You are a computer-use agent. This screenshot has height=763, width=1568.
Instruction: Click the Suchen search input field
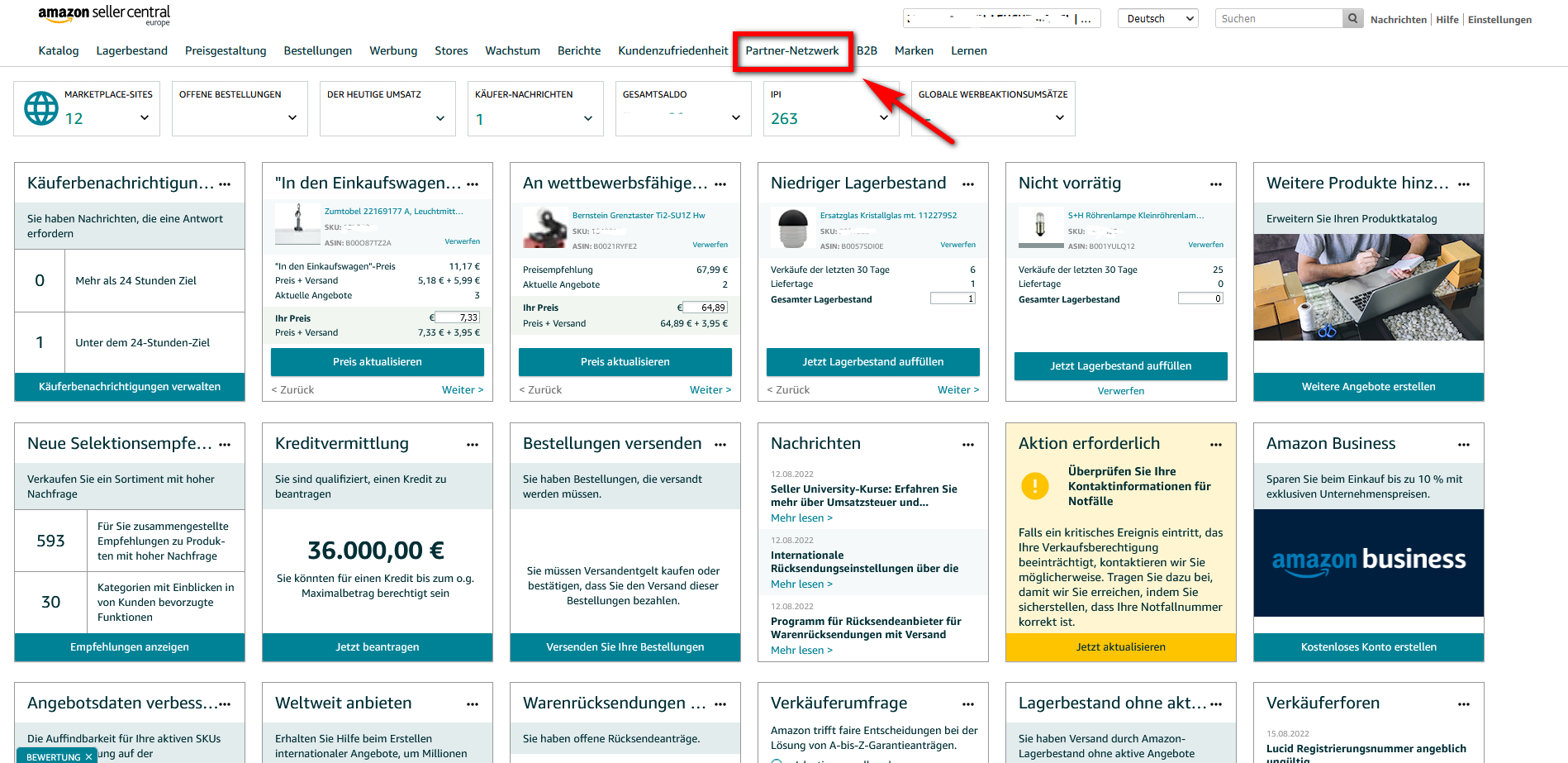coord(1278,18)
